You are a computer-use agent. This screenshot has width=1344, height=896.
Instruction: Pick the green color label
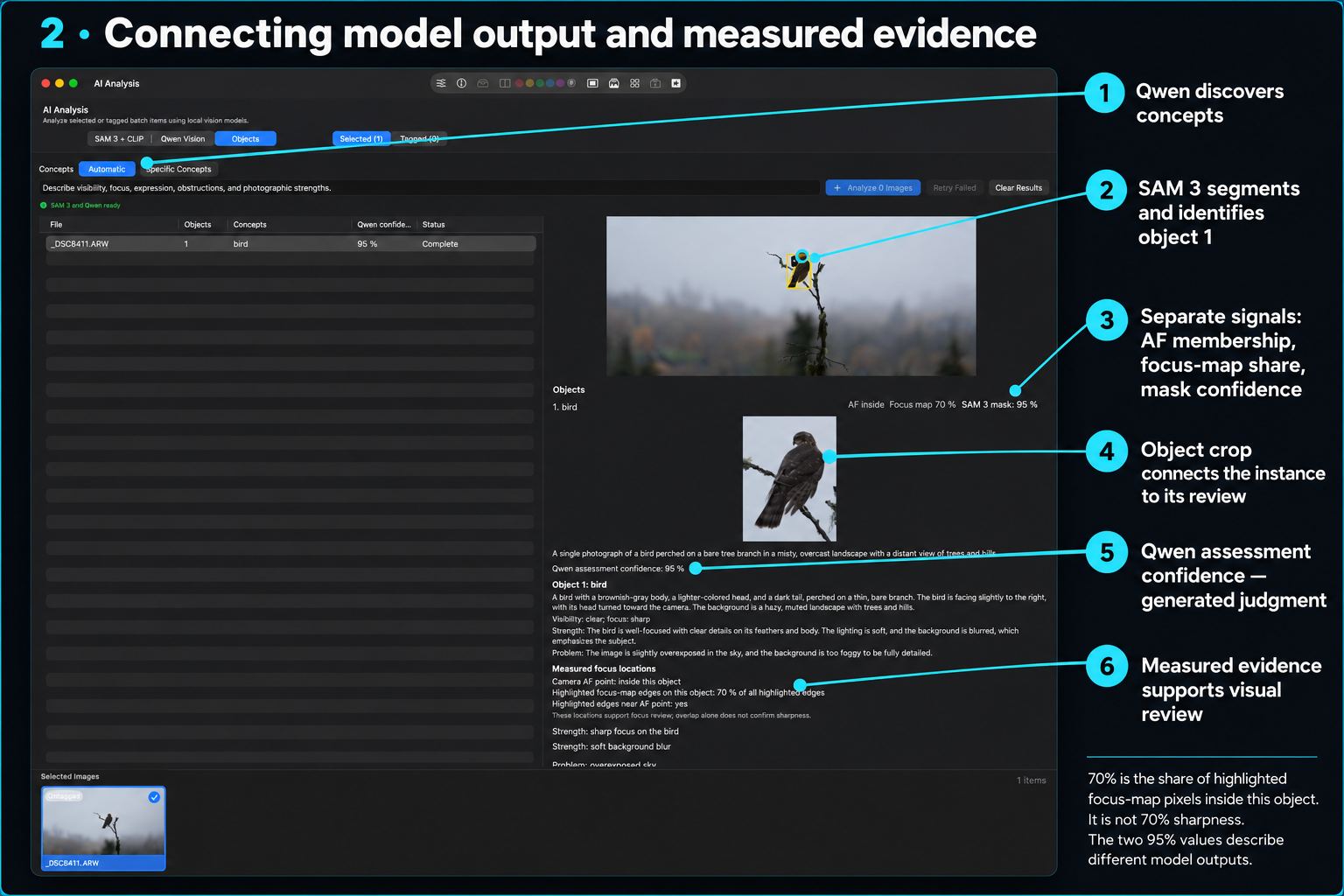(x=540, y=83)
